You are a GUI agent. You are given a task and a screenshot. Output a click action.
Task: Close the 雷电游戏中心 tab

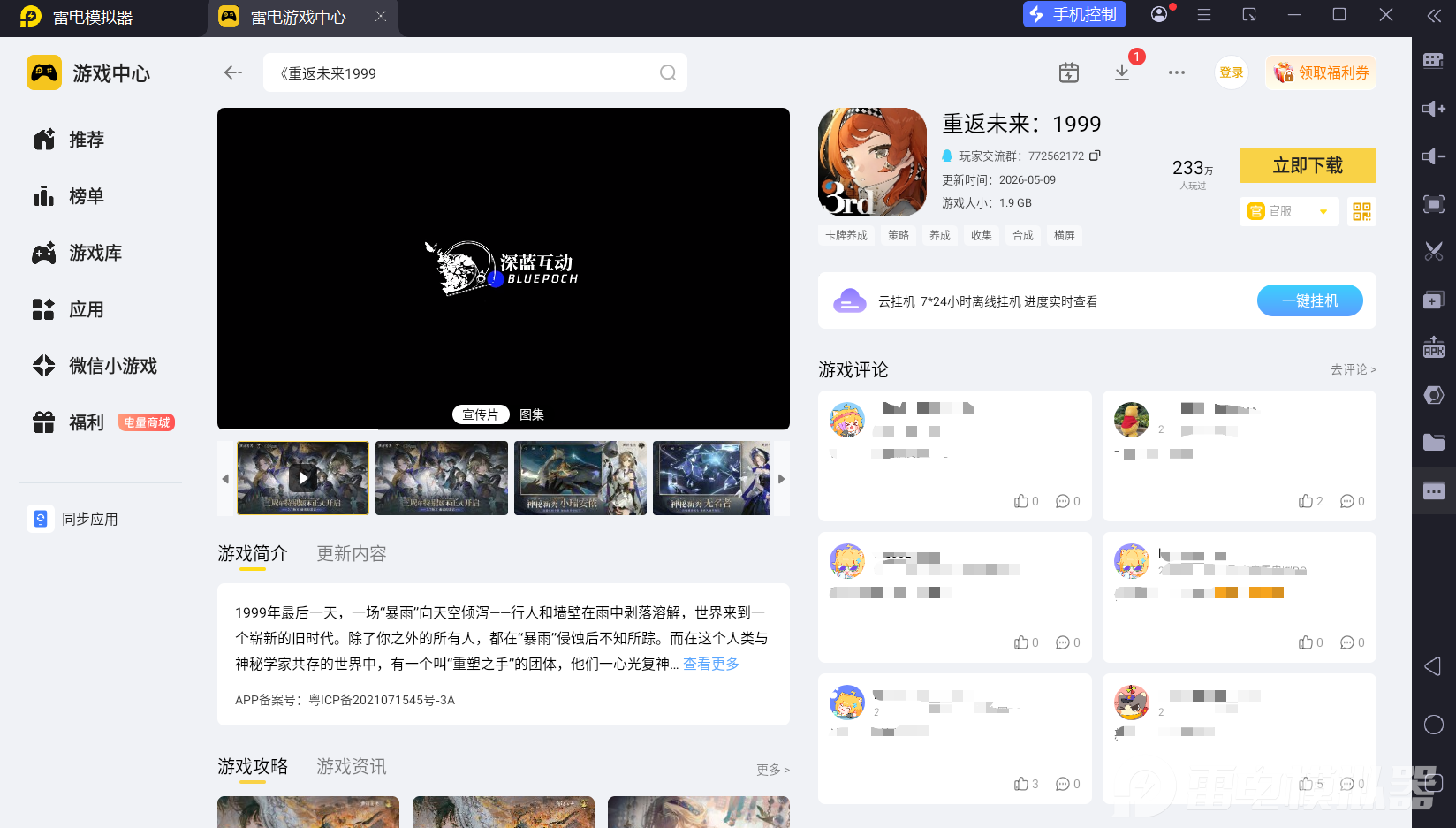(381, 16)
